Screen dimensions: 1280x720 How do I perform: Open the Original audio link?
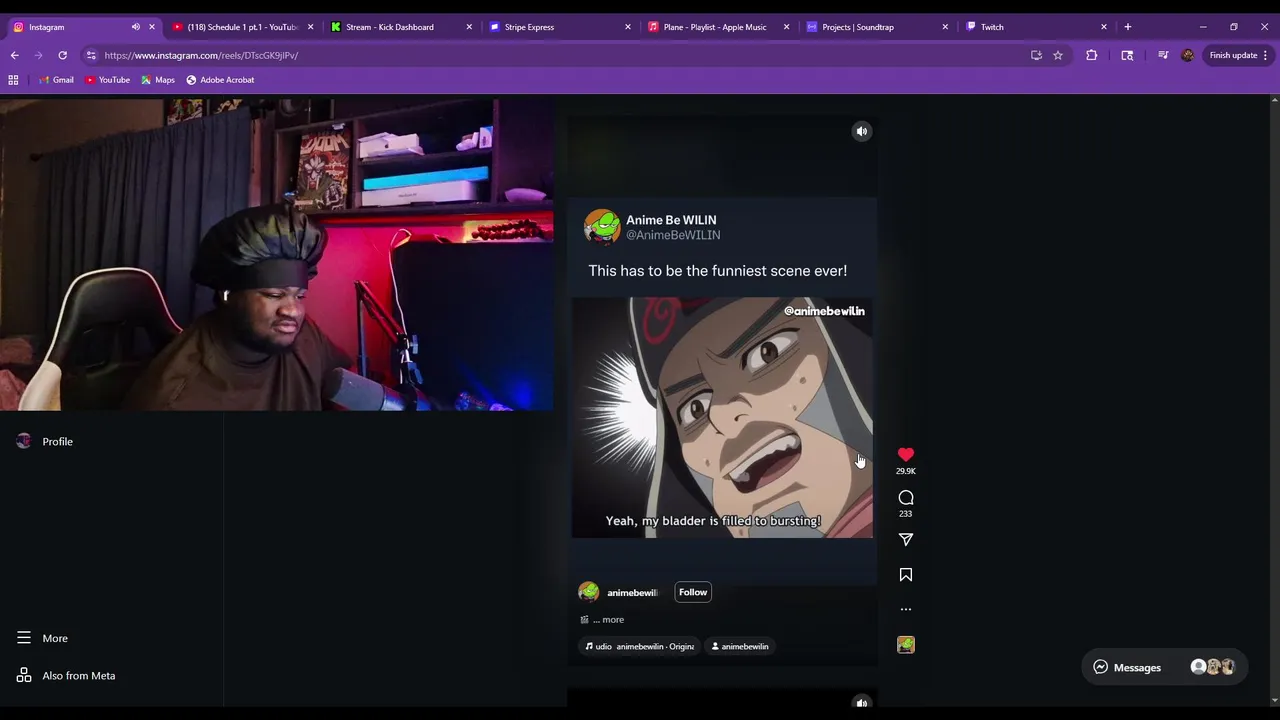(x=639, y=646)
